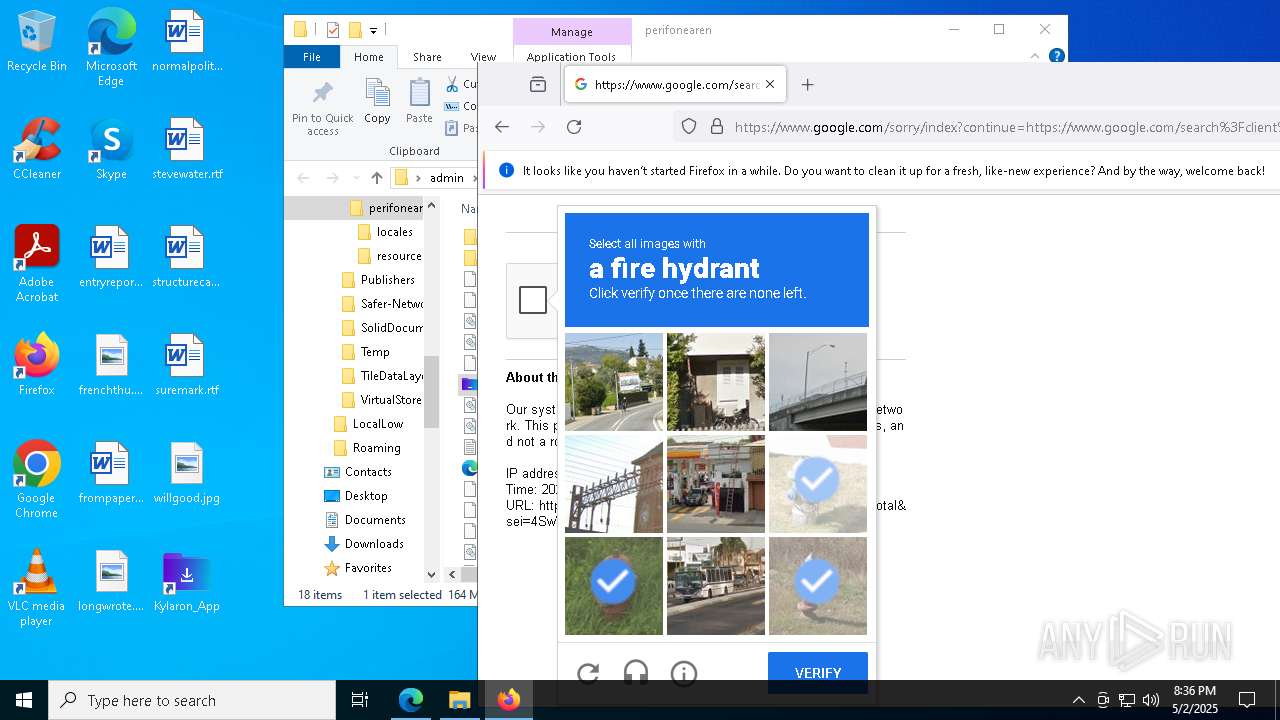Open new Firefox tab with plus
Viewport: 1280px width, 720px height.
coord(808,85)
